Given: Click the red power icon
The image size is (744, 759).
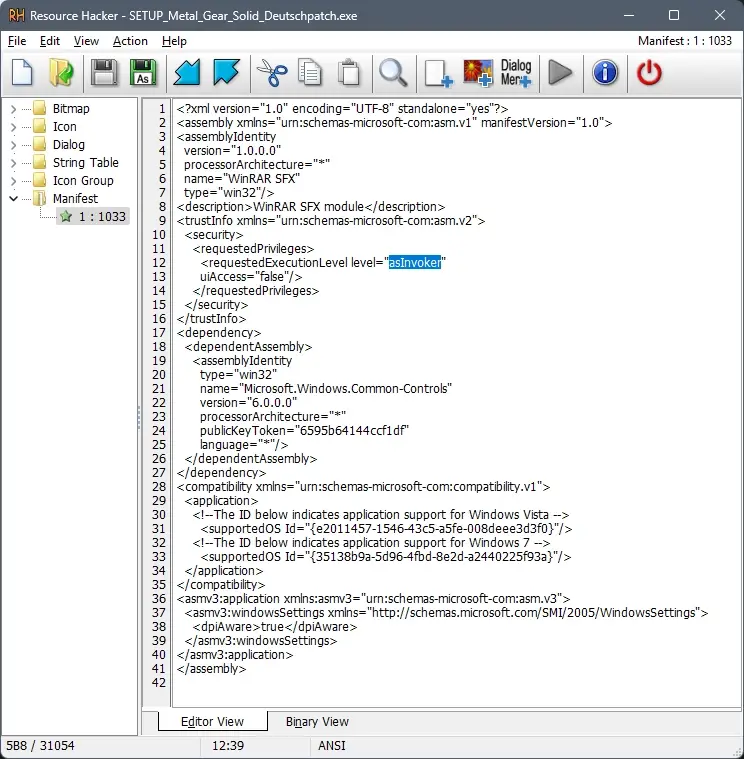Looking at the screenshot, I should [x=649, y=73].
